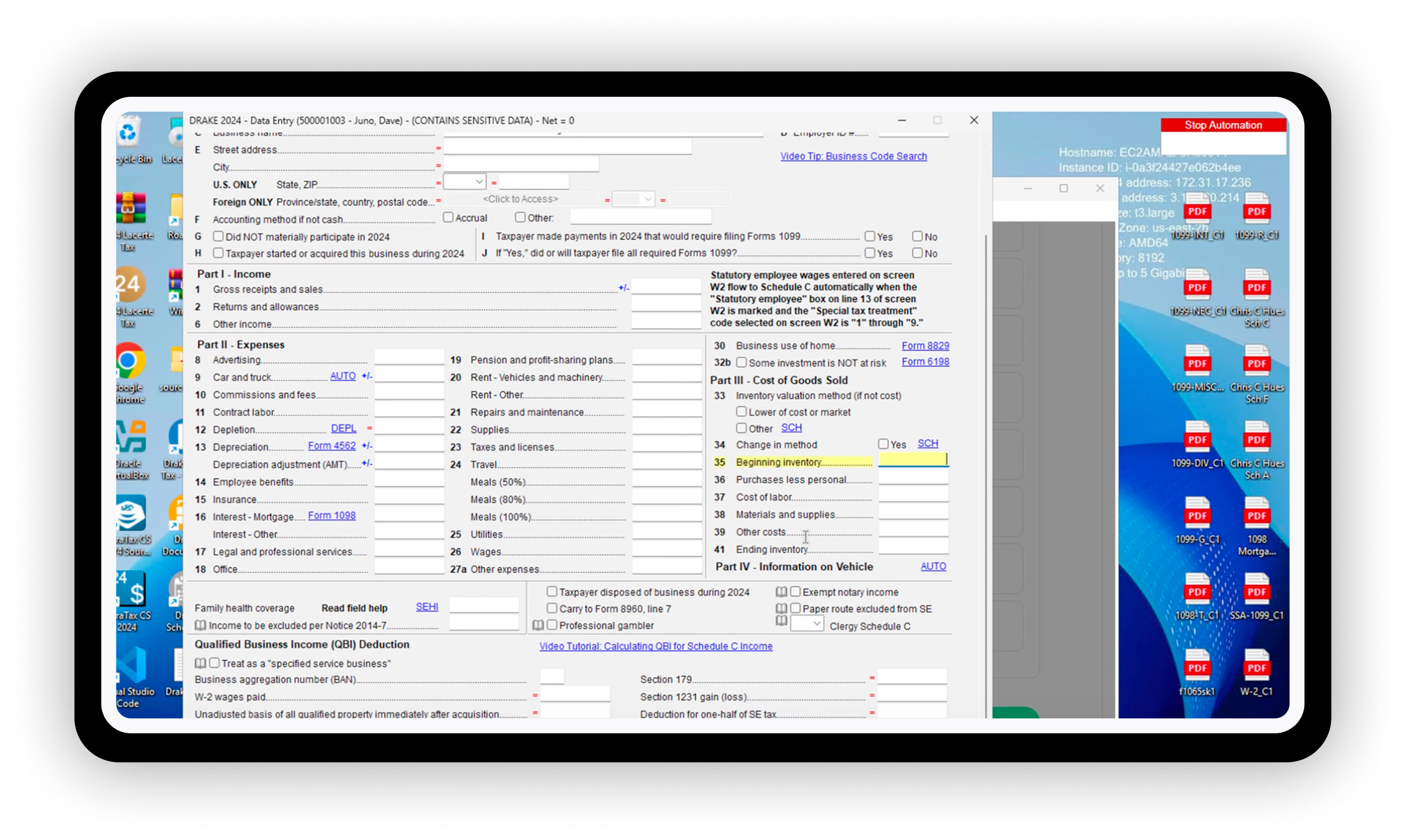This screenshot has width=1406, height=840.
Task: Open help book icon for Income excluded per Notice 2014-7
Action: [200, 625]
